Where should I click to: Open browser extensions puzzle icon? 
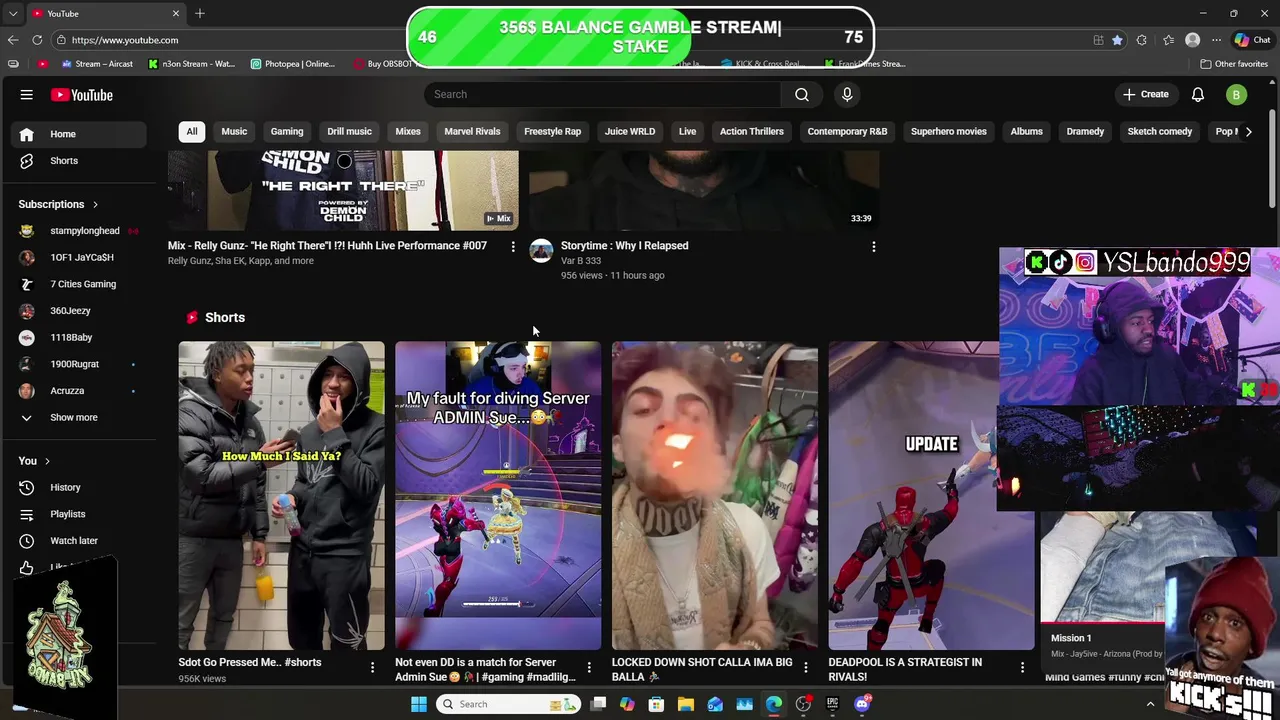(1142, 40)
